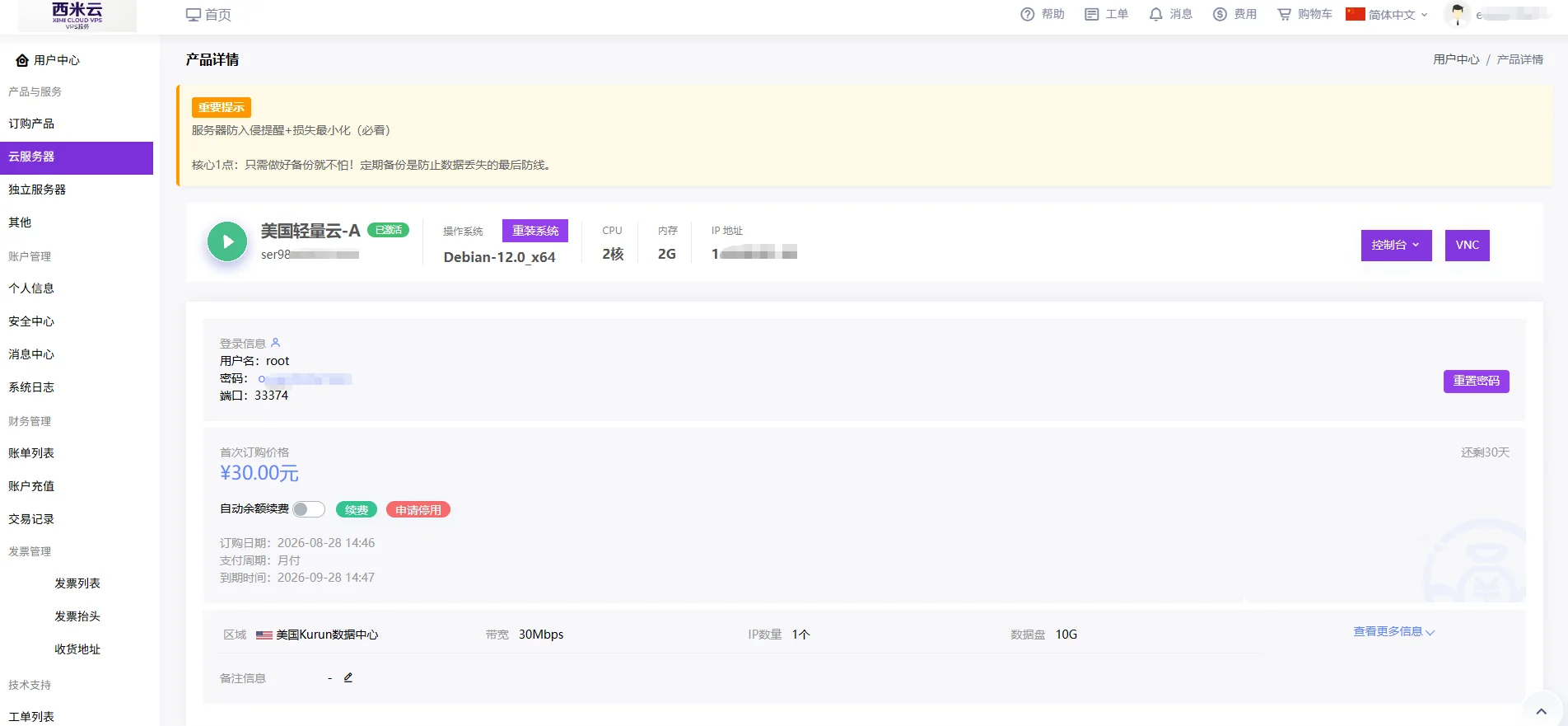This screenshot has height=726, width=1568.
Task: Reveal the masked password value
Action: click(x=305, y=379)
